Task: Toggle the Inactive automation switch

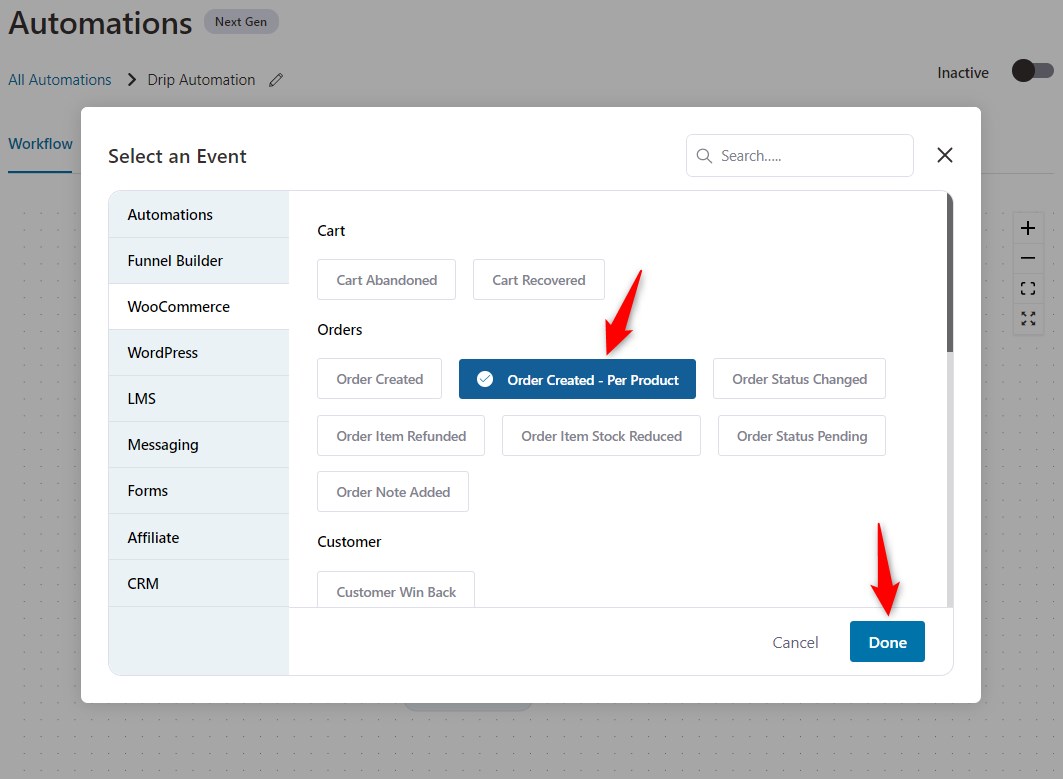Action: coord(1032,71)
